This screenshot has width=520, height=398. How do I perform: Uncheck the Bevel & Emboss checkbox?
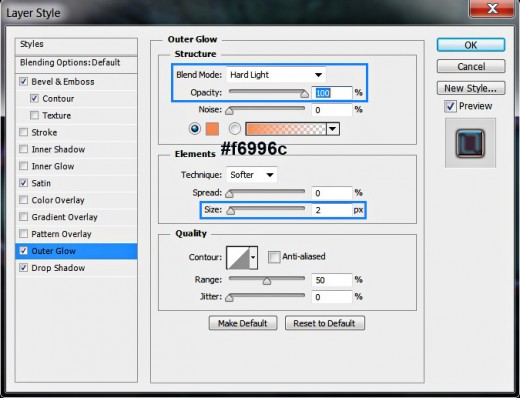tap(23, 82)
